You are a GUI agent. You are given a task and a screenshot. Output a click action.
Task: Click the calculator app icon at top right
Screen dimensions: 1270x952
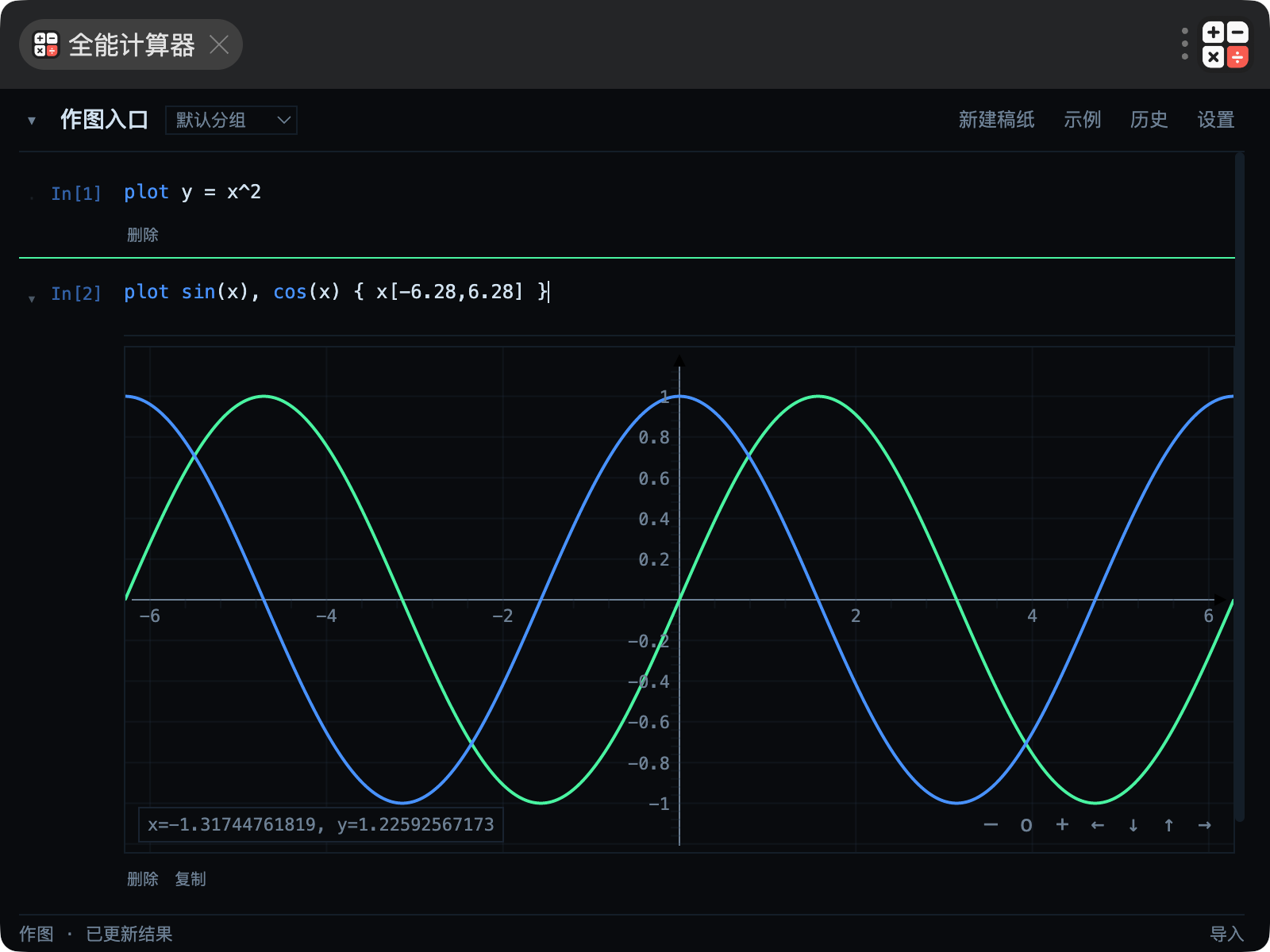click(1226, 44)
